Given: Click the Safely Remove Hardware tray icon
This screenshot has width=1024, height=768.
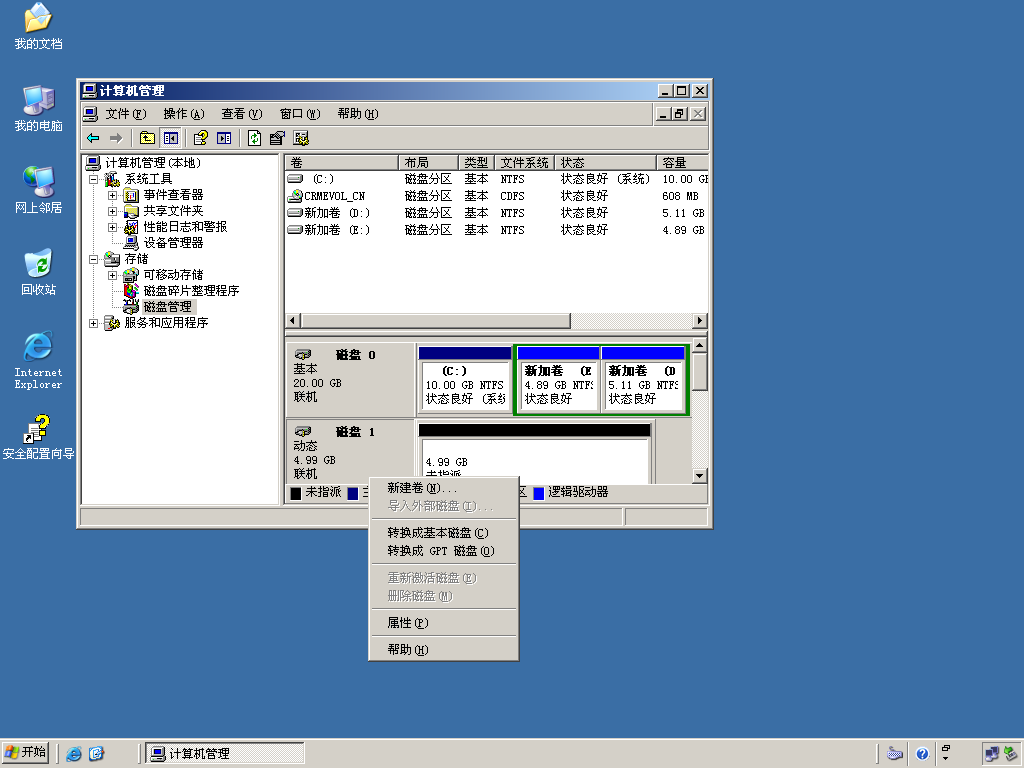Looking at the screenshot, I should point(1010,754).
